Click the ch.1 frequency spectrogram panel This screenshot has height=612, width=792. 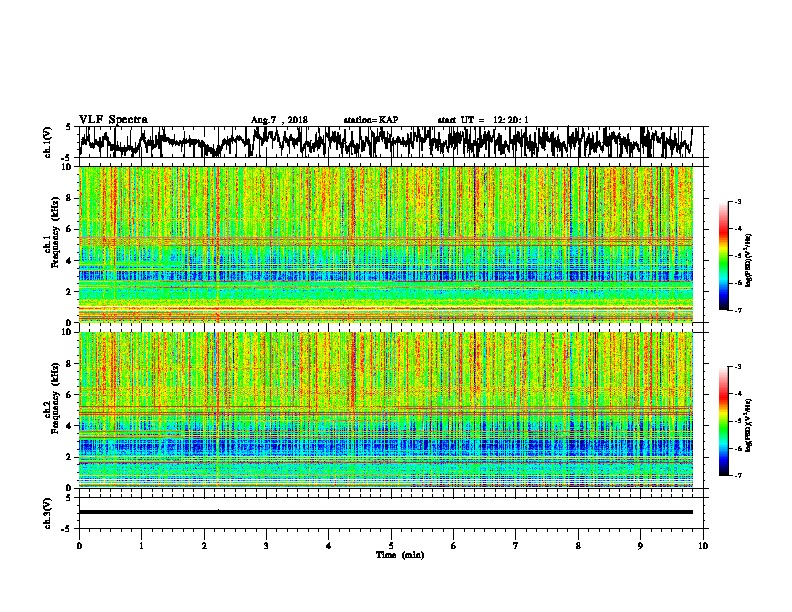(x=386, y=244)
